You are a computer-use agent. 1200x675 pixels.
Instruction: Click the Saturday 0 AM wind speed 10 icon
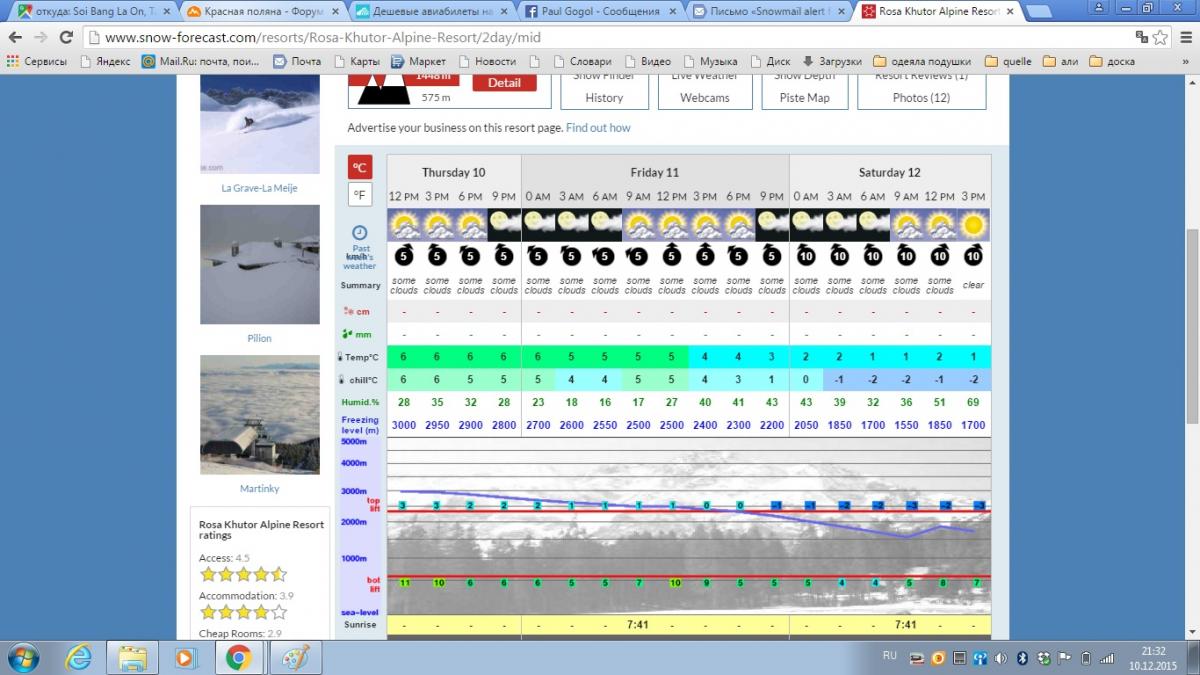[x=806, y=256]
